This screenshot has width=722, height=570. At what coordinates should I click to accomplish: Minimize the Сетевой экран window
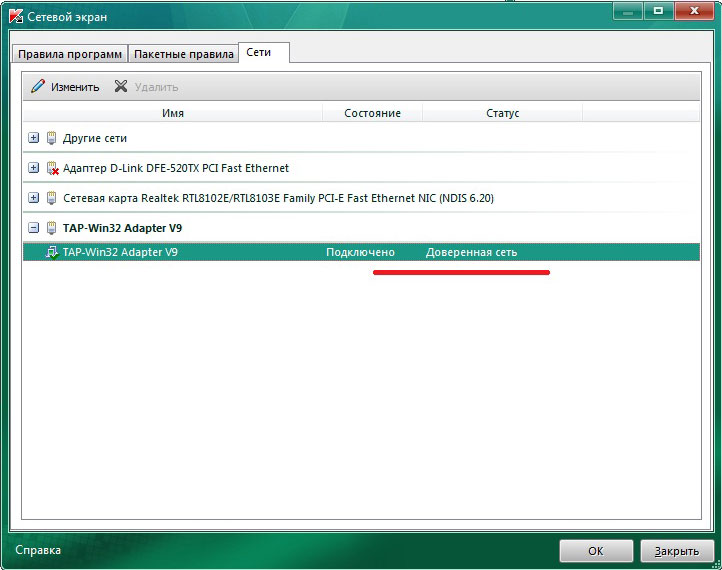[628, 11]
